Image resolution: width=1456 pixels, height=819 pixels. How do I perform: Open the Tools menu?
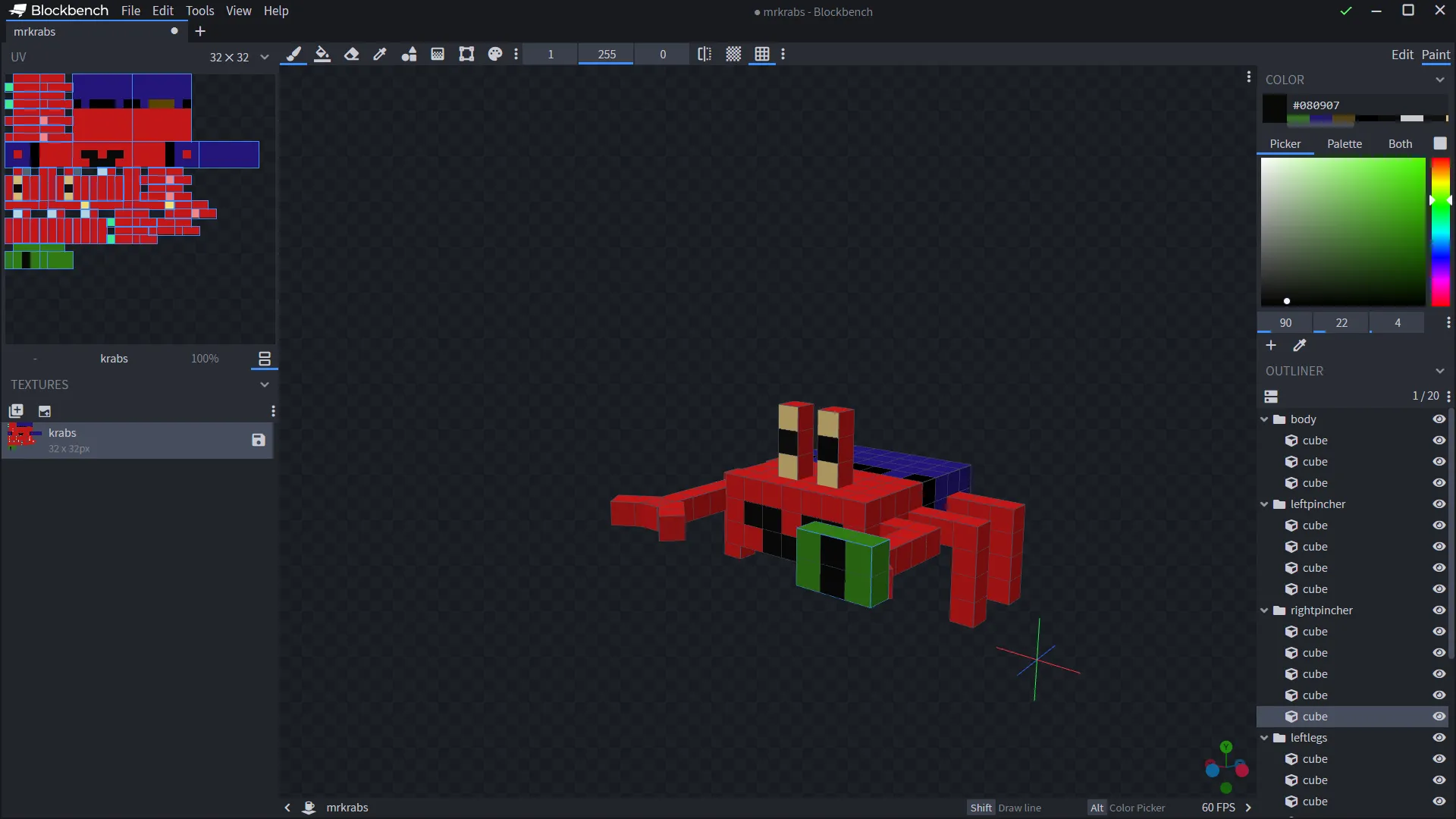pos(199,11)
